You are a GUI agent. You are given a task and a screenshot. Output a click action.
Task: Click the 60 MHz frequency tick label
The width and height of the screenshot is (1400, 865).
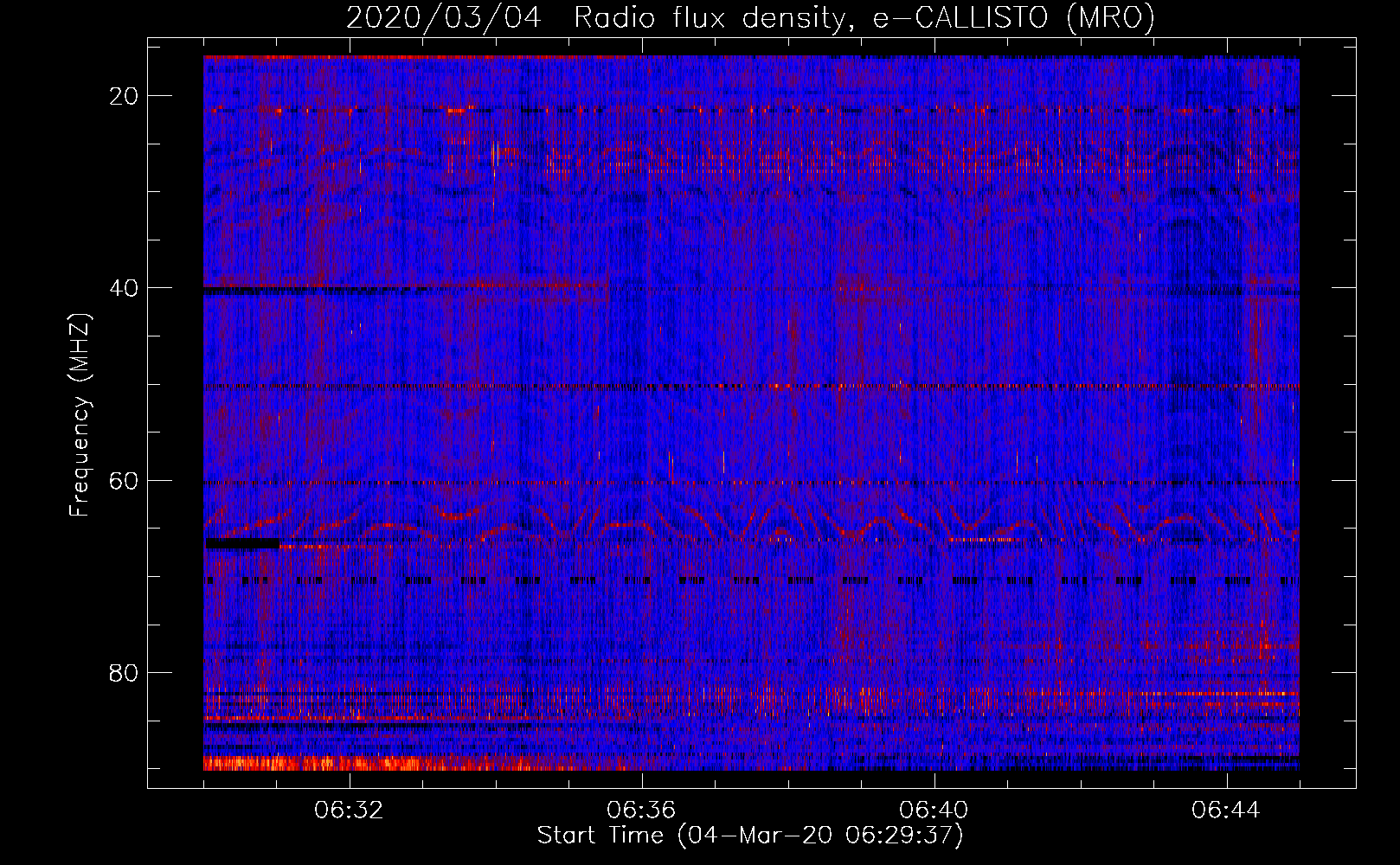(x=124, y=480)
